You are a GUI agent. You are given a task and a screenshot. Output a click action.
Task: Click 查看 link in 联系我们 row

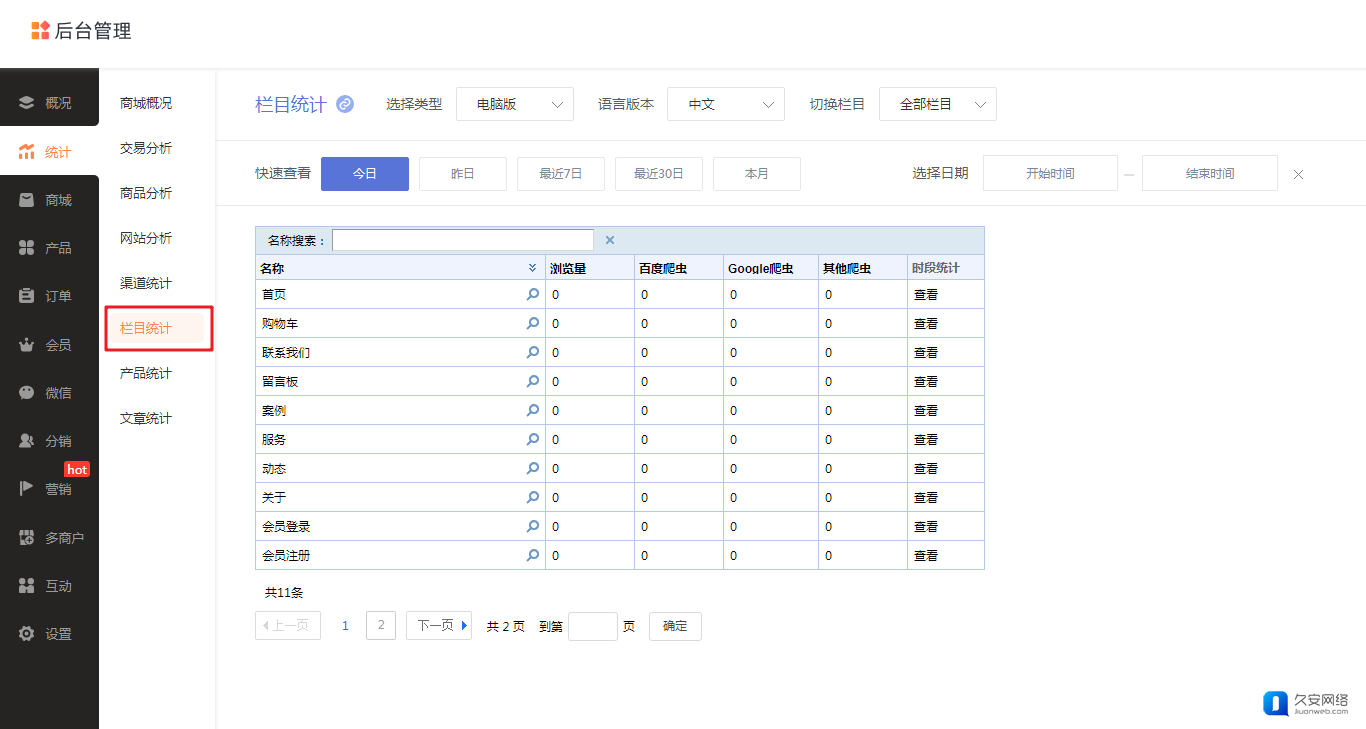click(926, 353)
